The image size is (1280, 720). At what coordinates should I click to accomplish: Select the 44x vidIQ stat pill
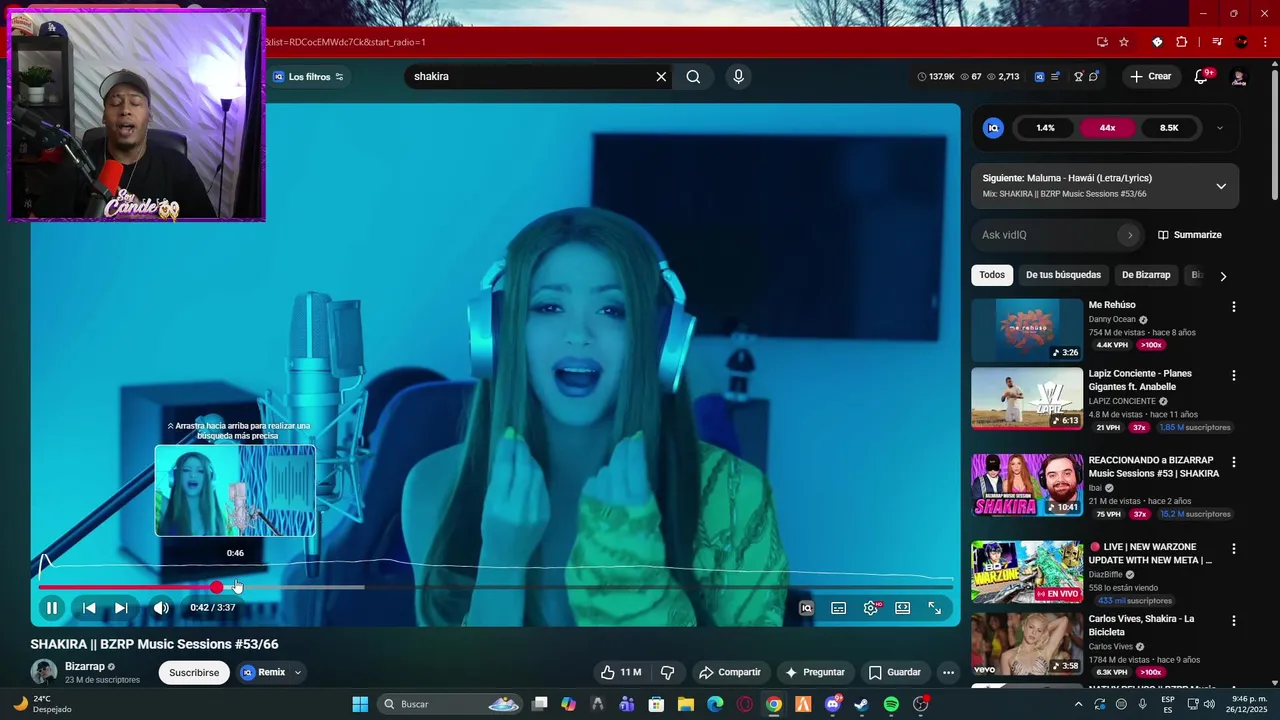point(1107,128)
